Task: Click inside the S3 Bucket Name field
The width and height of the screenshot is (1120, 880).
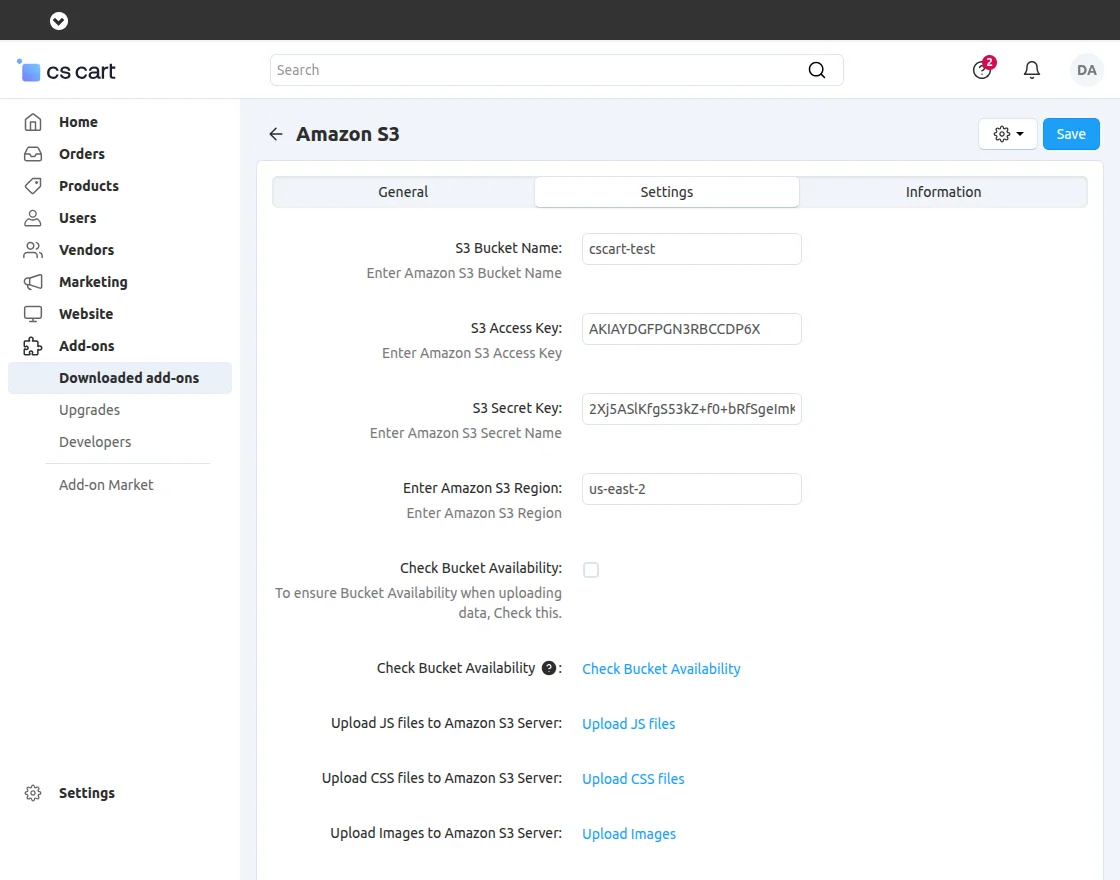Action: [x=691, y=248]
